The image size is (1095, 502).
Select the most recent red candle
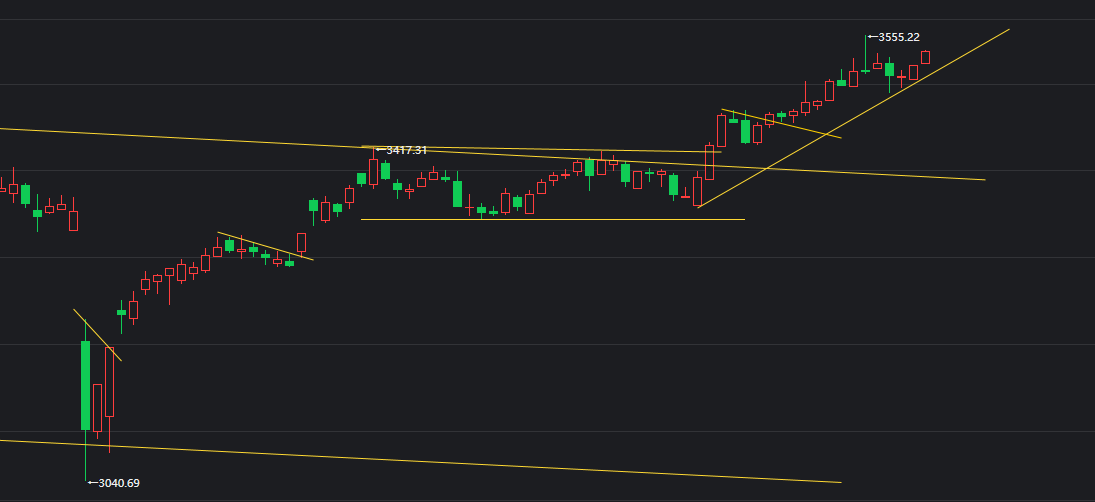[925, 57]
